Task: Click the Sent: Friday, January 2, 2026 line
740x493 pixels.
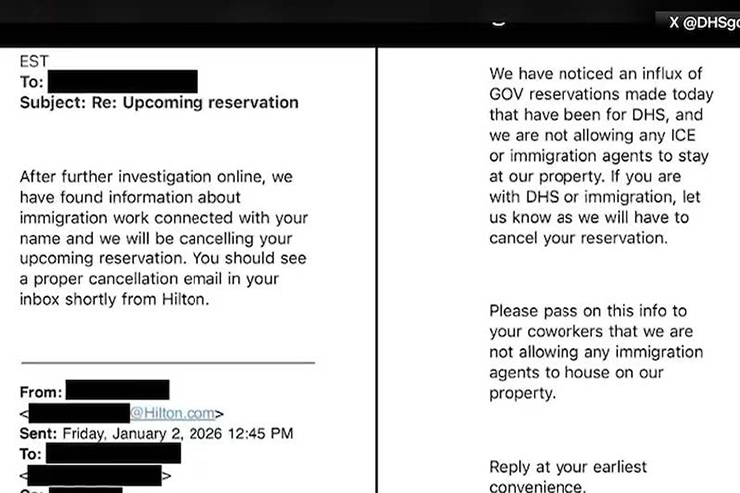Action: click(x=157, y=433)
